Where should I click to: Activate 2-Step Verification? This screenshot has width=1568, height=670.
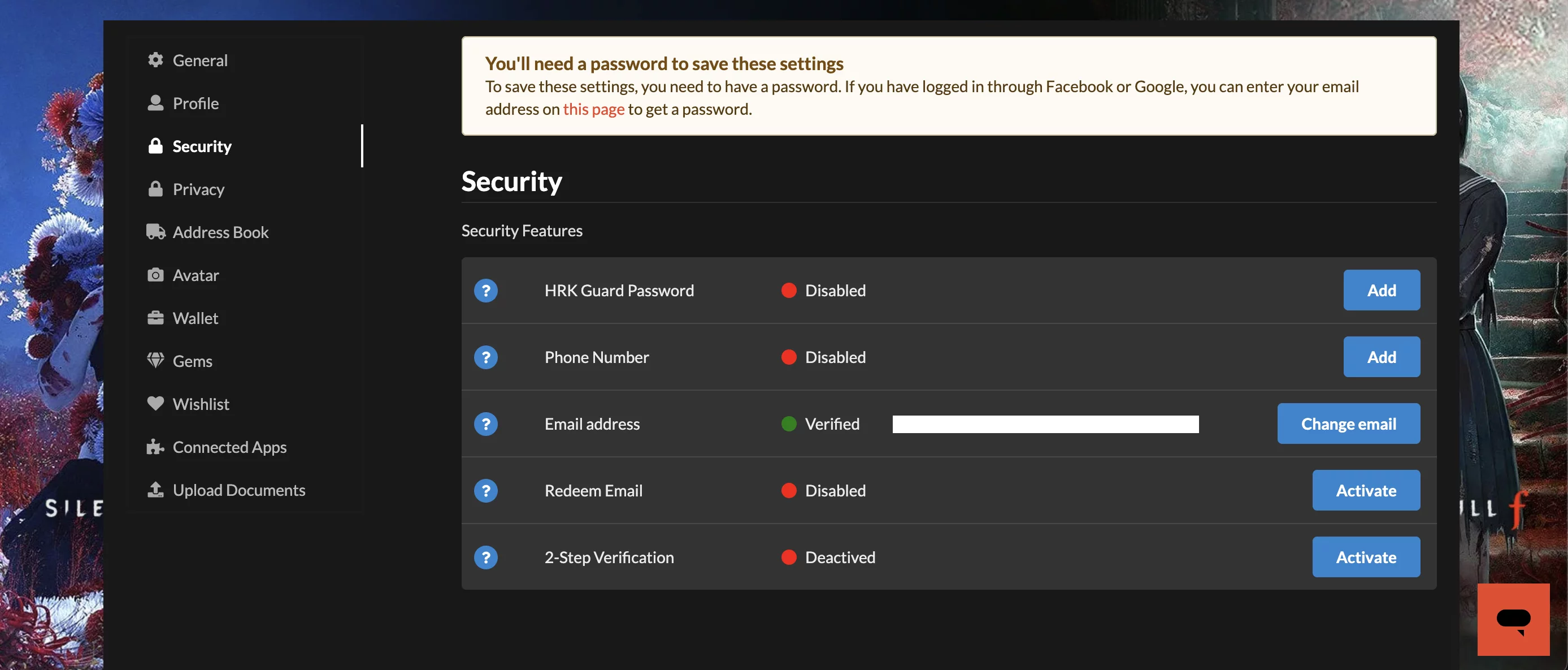pyautogui.click(x=1365, y=557)
